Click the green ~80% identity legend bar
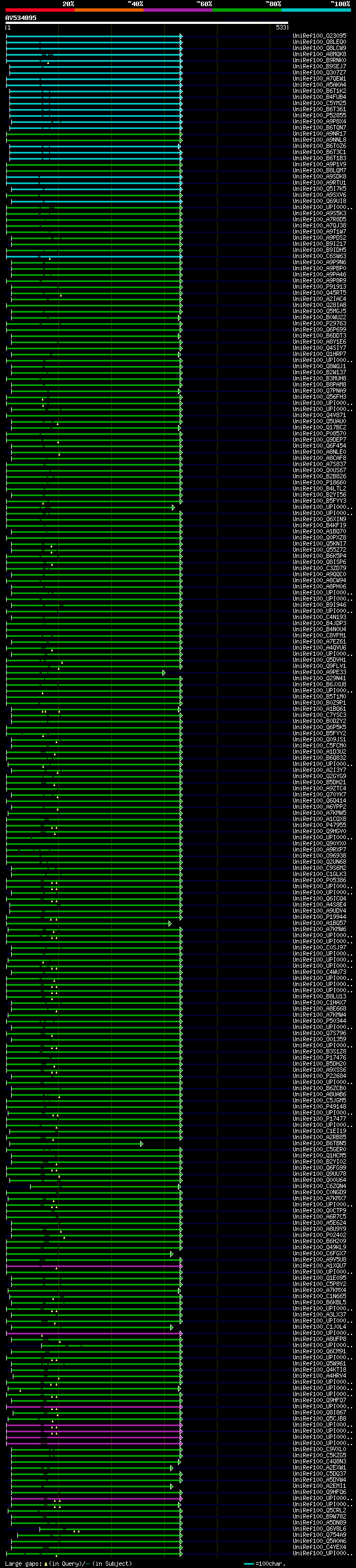This screenshot has height=1568, width=356. (x=247, y=10)
